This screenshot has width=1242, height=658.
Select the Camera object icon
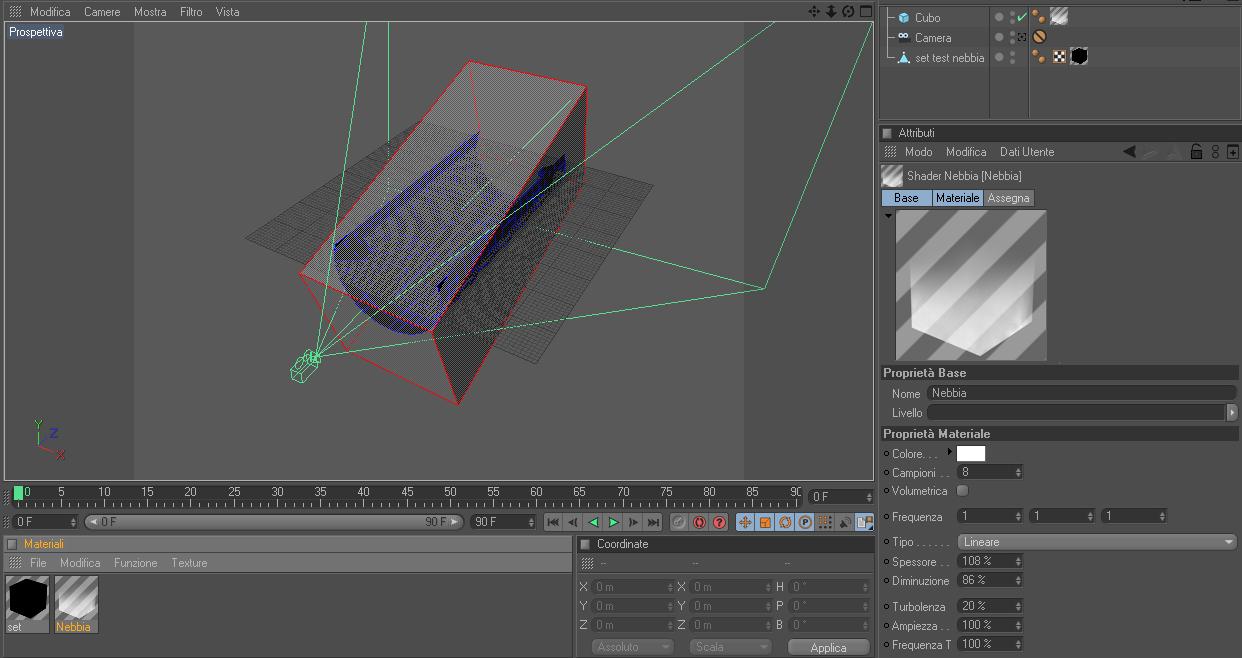tap(904, 37)
